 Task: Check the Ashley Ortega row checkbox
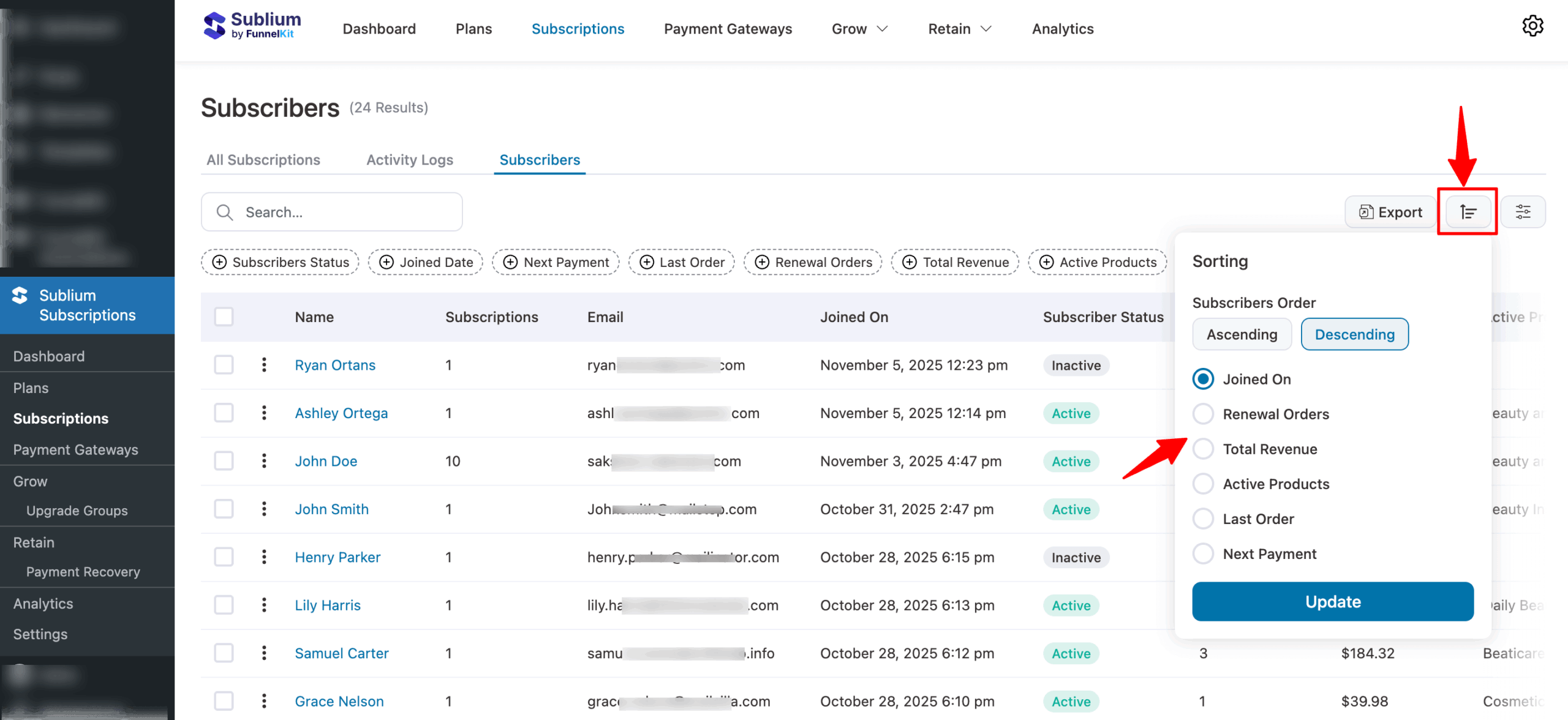point(224,413)
